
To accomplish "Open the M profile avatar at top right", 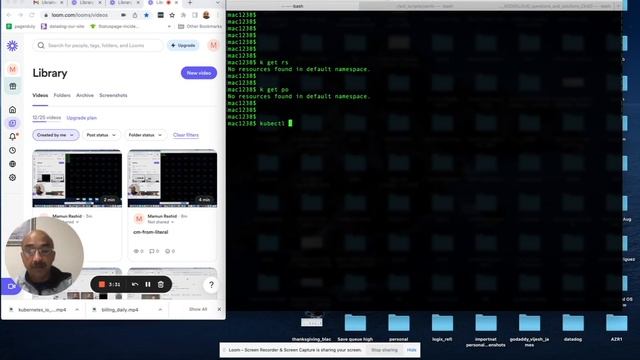I will (213, 45).
